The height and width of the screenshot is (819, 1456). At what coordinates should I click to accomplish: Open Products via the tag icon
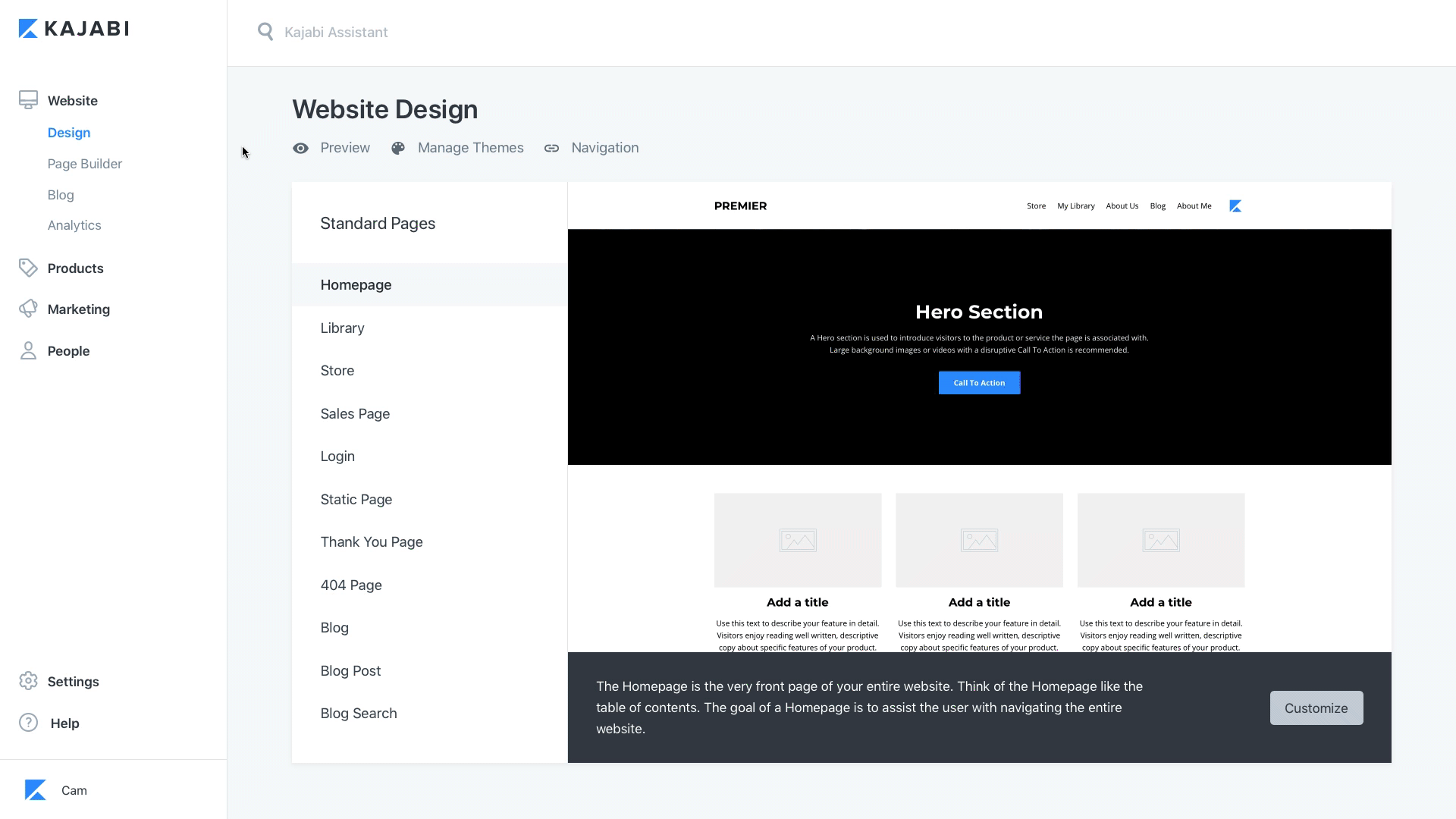[28, 268]
